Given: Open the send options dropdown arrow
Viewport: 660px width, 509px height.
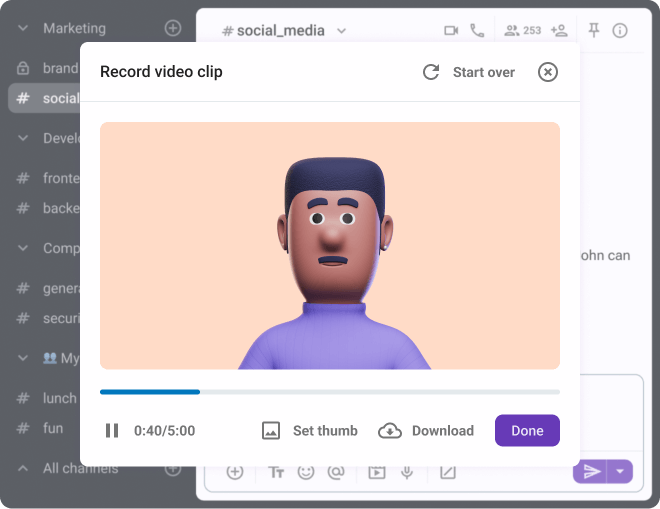Looking at the screenshot, I should point(620,471).
